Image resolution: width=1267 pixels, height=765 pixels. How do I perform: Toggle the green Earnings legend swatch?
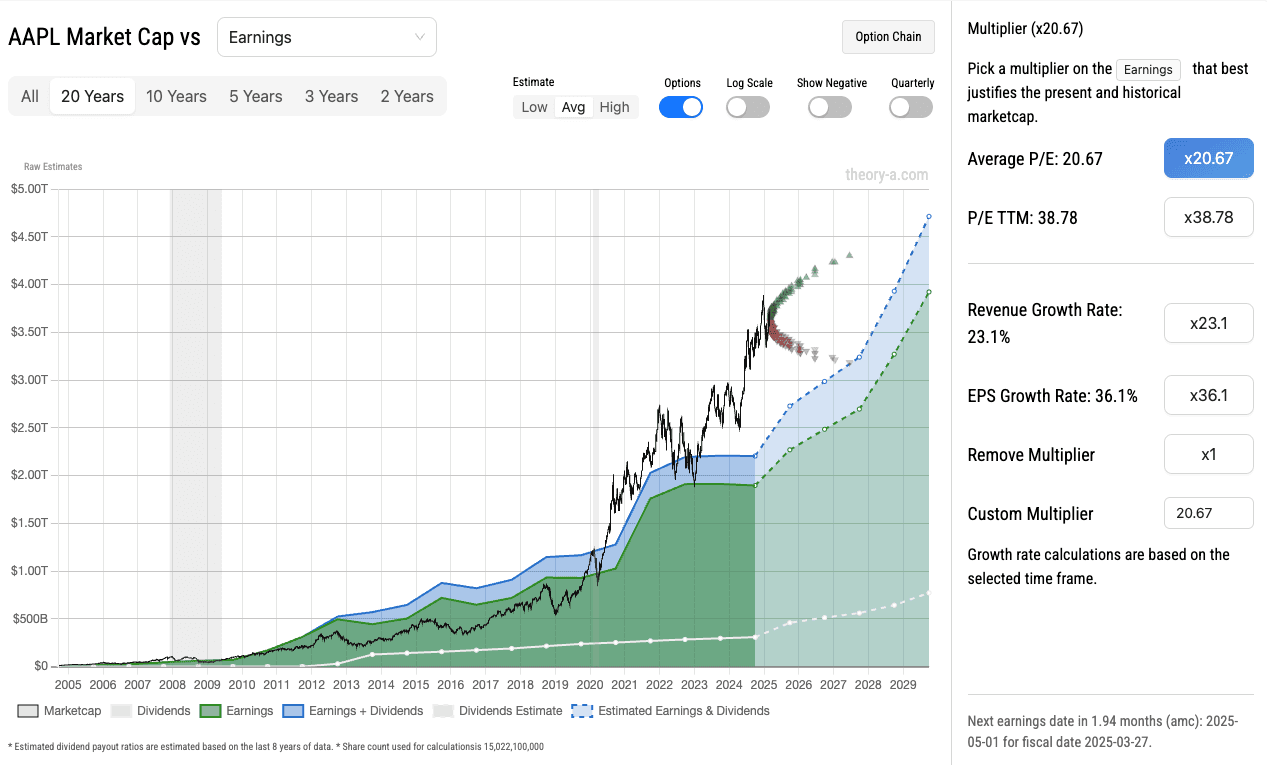point(210,711)
